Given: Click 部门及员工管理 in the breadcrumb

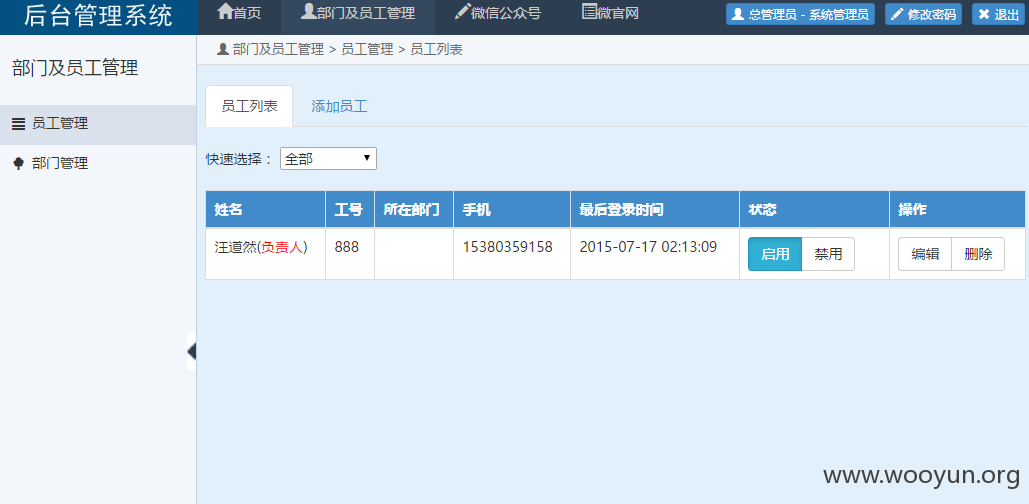Looking at the screenshot, I should (x=278, y=49).
